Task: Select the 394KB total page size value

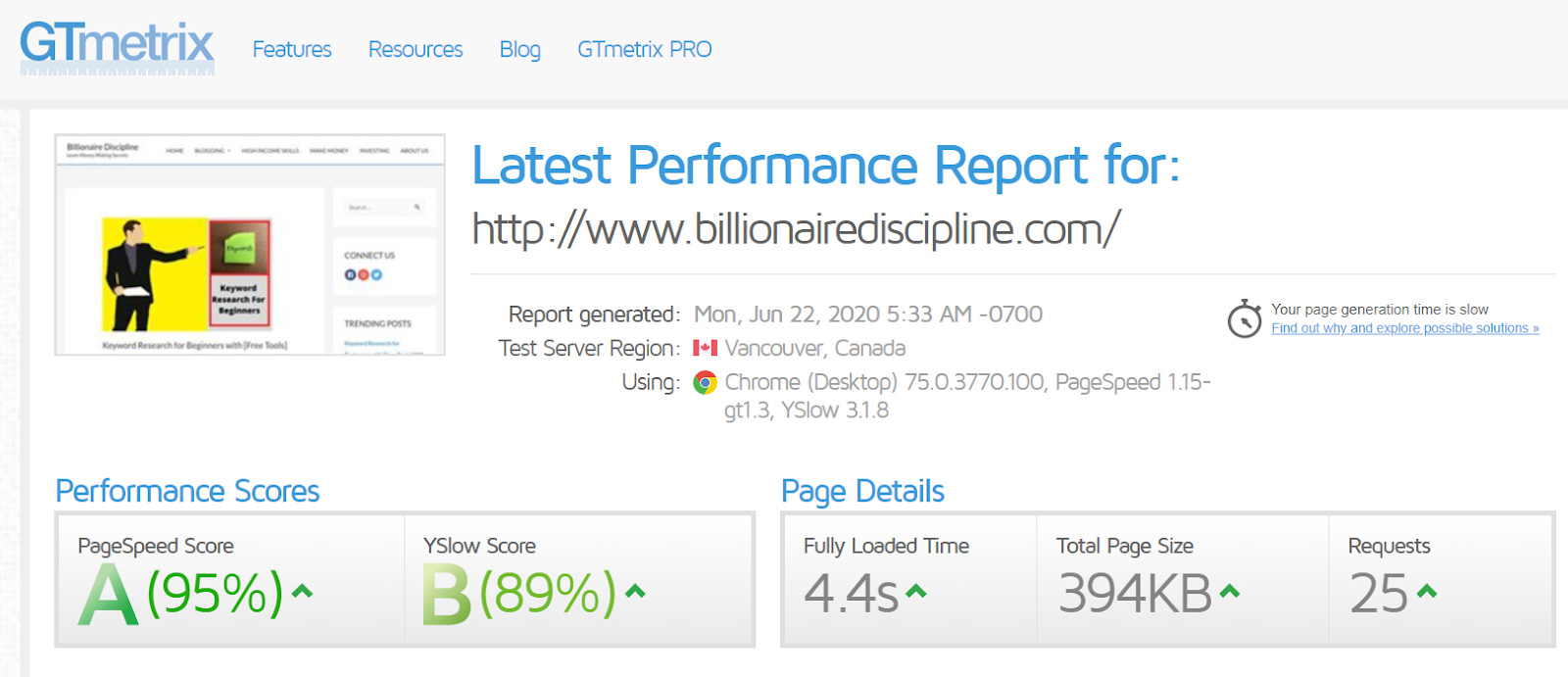Action: tap(1136, 594)
